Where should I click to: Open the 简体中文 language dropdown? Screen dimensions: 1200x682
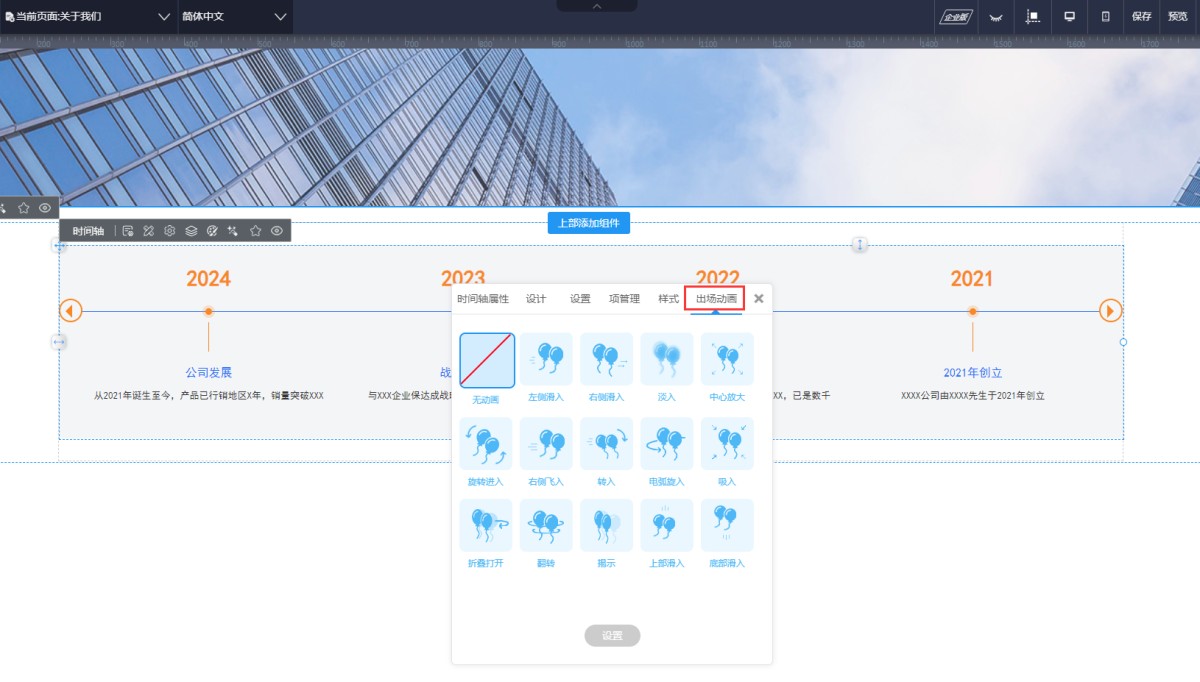point(235,17)
